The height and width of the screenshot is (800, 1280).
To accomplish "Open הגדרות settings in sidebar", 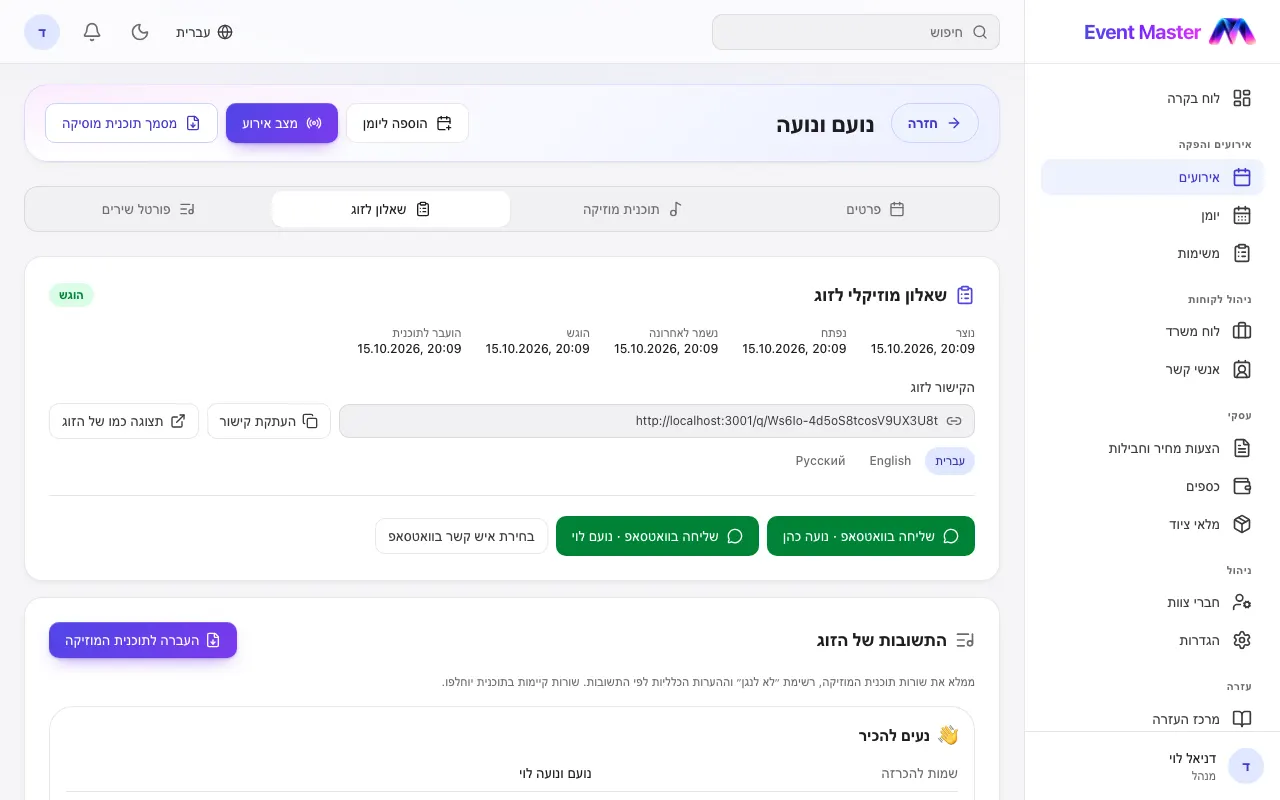I will pyautogui.click(x=1152, y=640).
